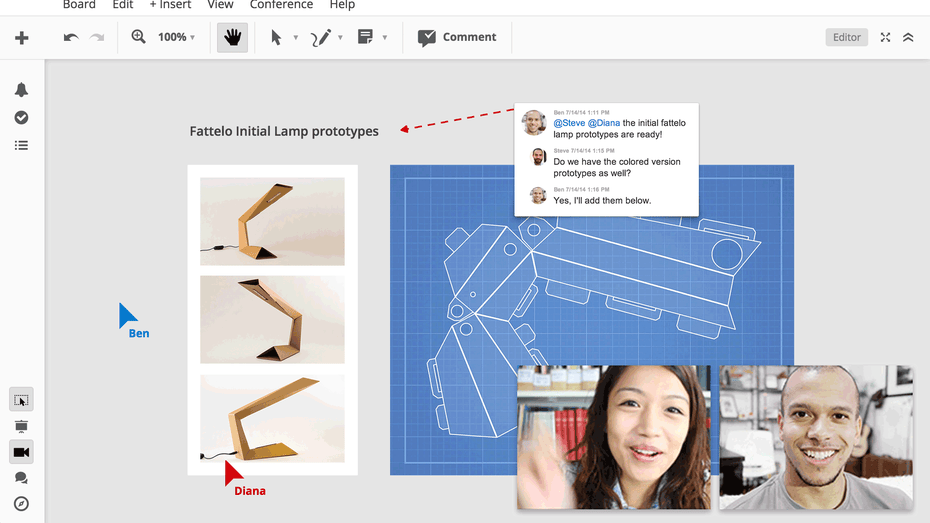Toggle collaborator cursors display
Image resolution: width=930 pixels, height=523 pixels.
(21, 400)
